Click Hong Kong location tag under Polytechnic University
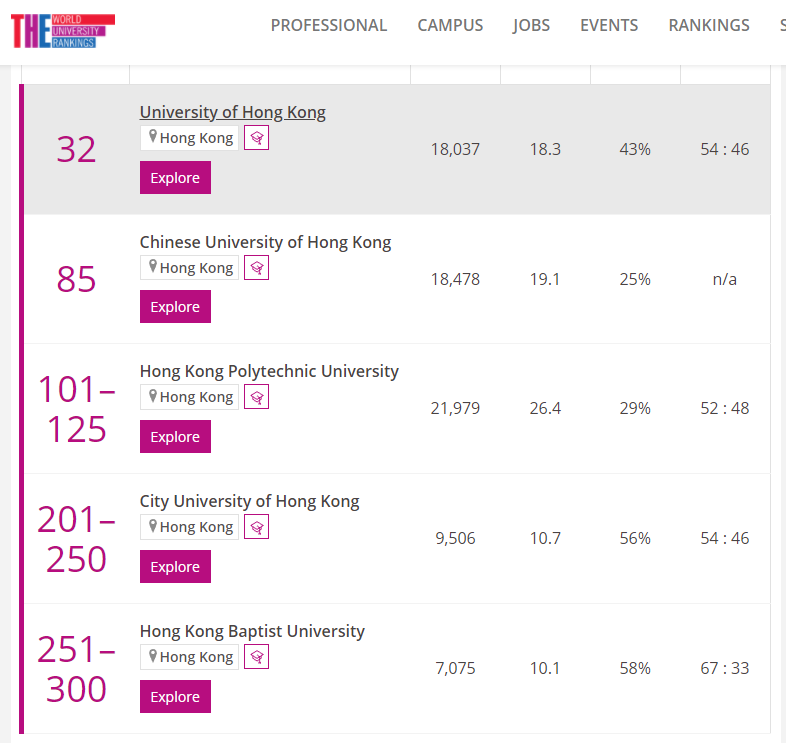Image resolution: width=786 pixels, height=743 pixels. pyautogui.click(x=189, y=397)
